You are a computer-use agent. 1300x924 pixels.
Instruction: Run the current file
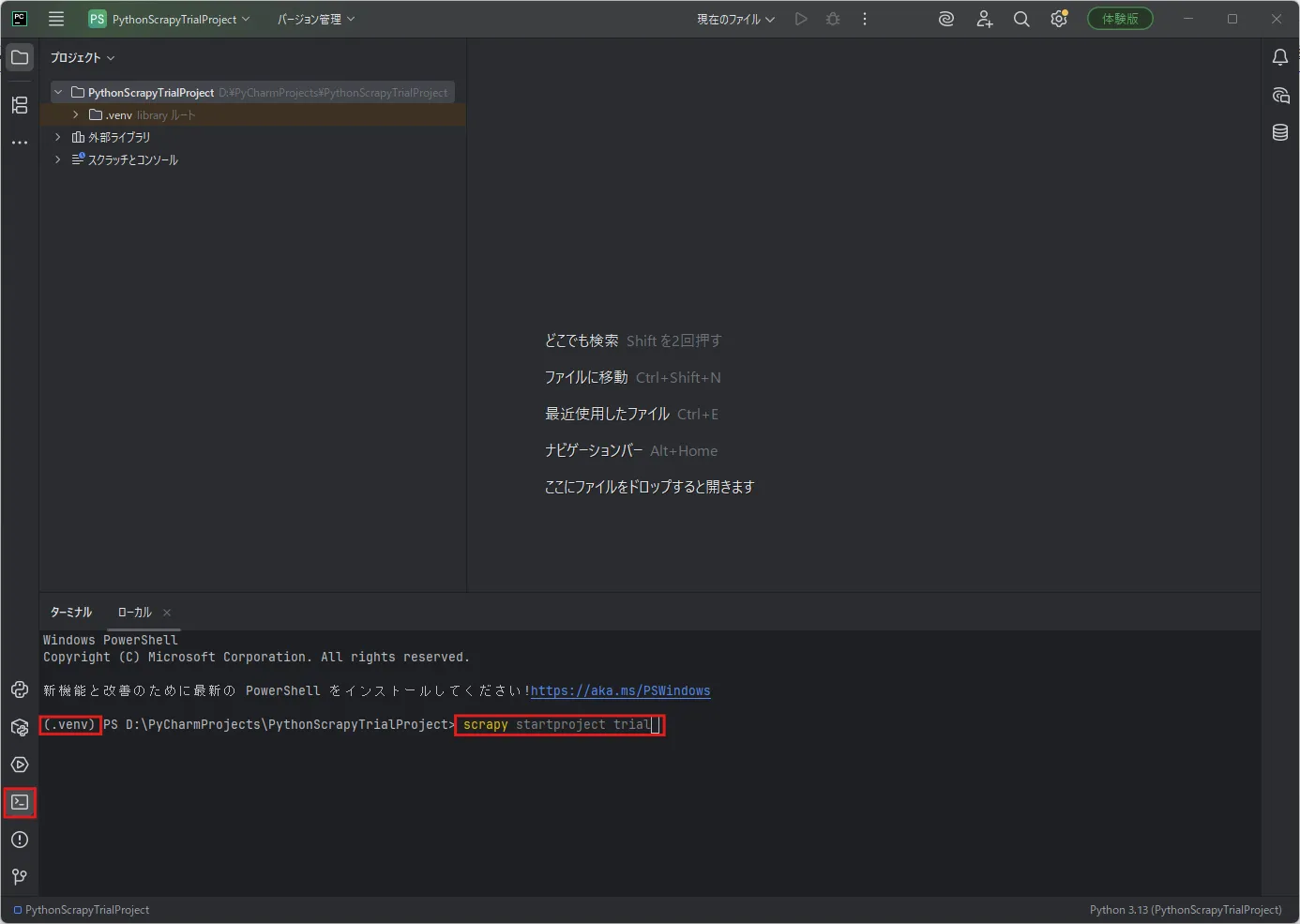click(801, 19)
